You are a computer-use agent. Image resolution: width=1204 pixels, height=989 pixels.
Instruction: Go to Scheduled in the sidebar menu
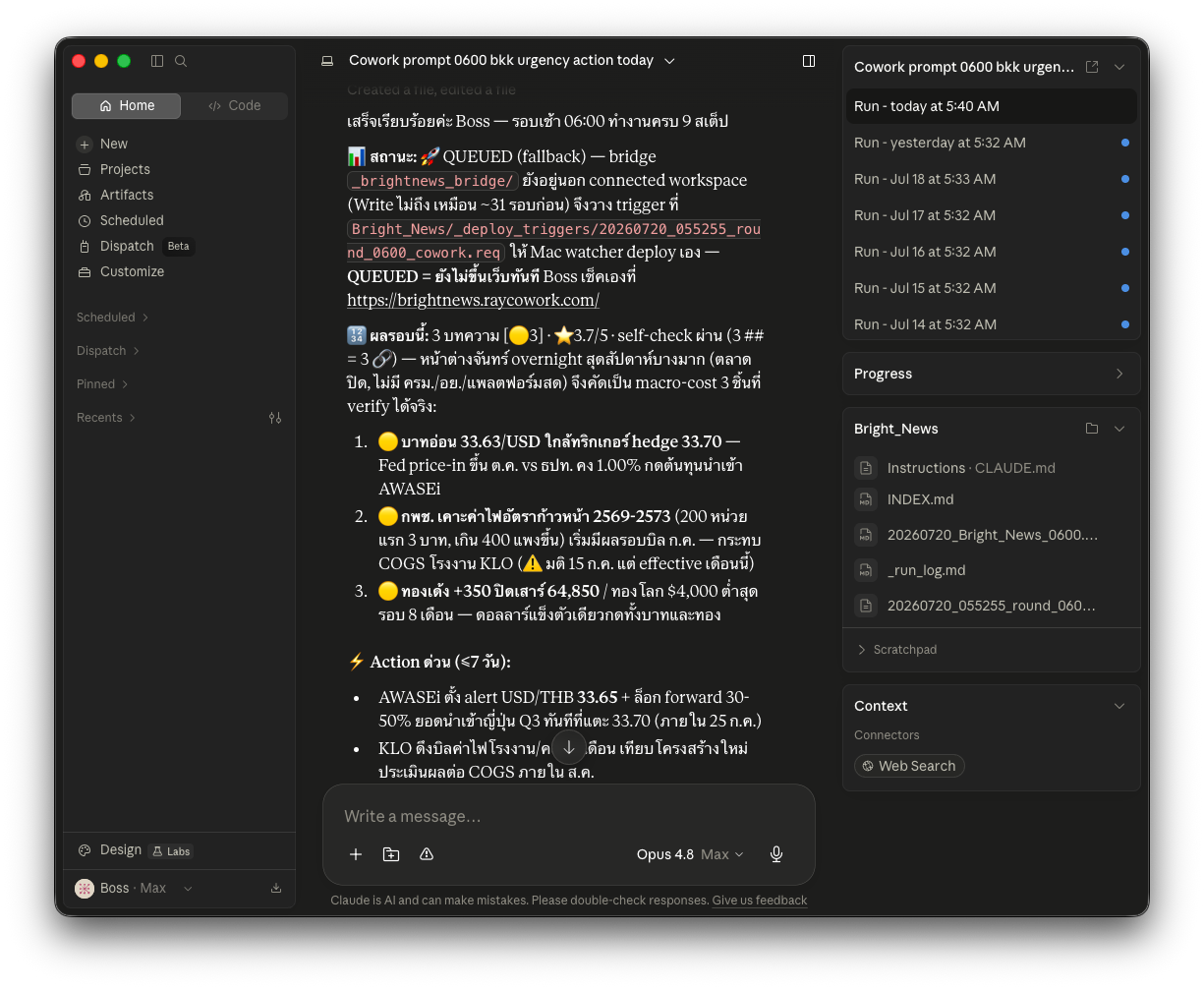(x=132, y=220)
